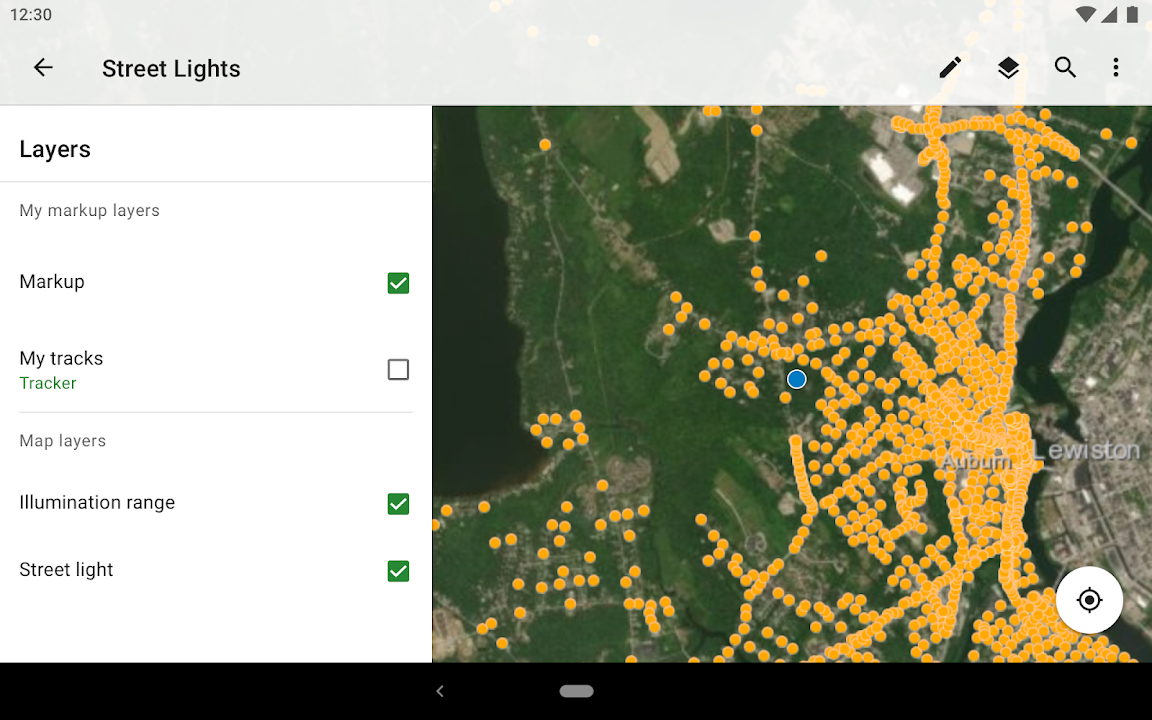The height and width of the screenshot is (720, 1152).
Task: Tap the blue current location dot
Action: [796, 379]
